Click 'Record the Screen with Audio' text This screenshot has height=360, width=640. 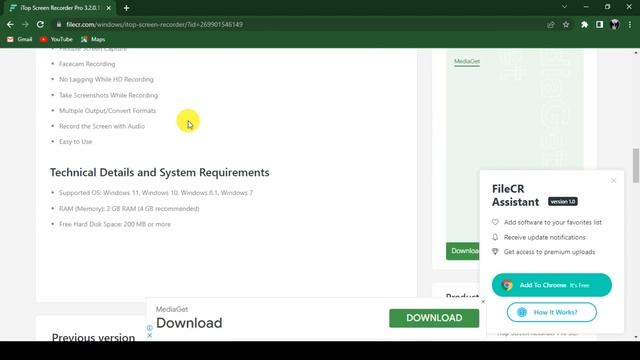(x=102, y=126)
